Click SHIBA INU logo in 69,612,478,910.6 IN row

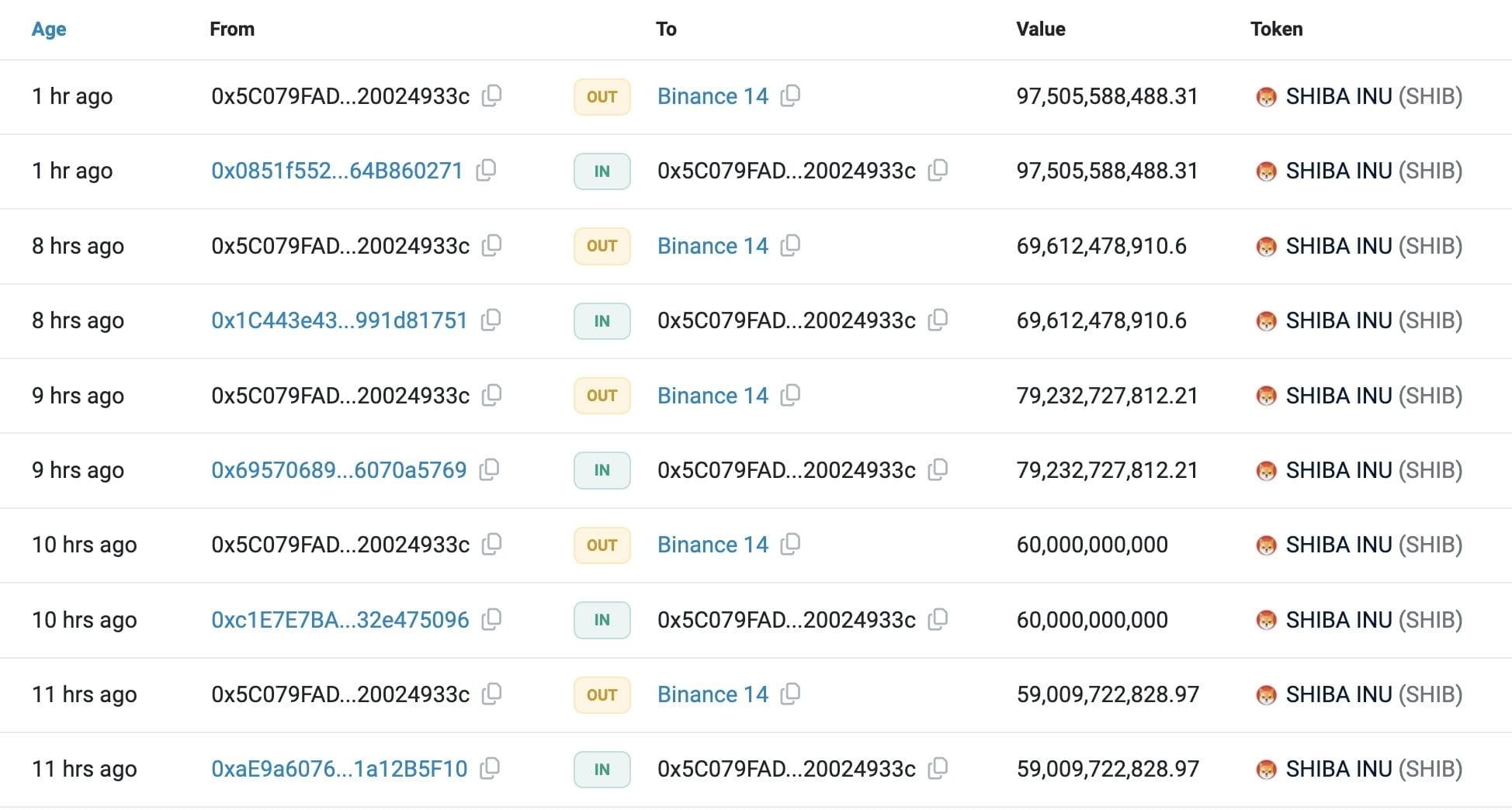click(1266, 321)
